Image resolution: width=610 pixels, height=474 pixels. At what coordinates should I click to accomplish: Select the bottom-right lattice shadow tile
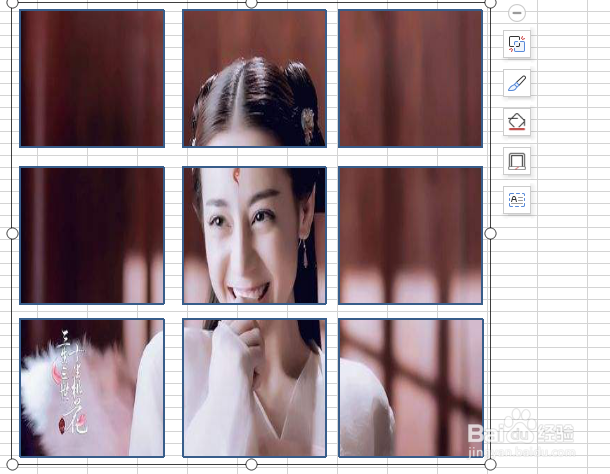pos(410,388)
